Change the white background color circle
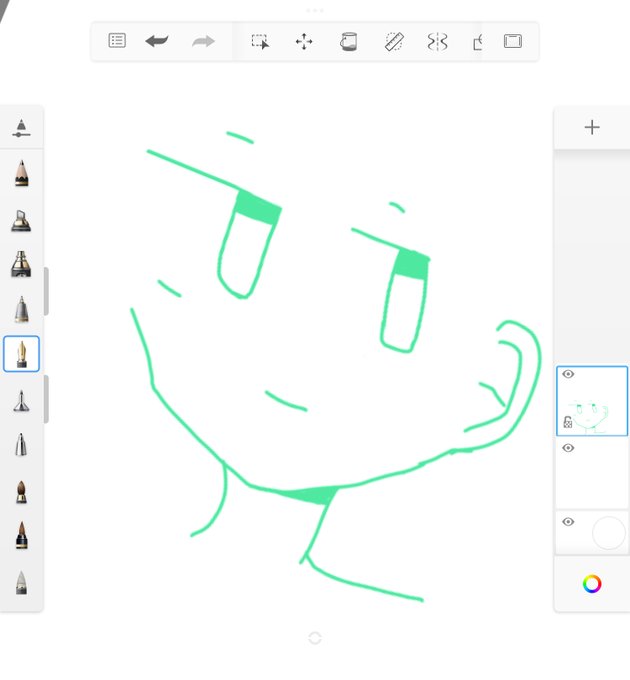 coord(608,533)
